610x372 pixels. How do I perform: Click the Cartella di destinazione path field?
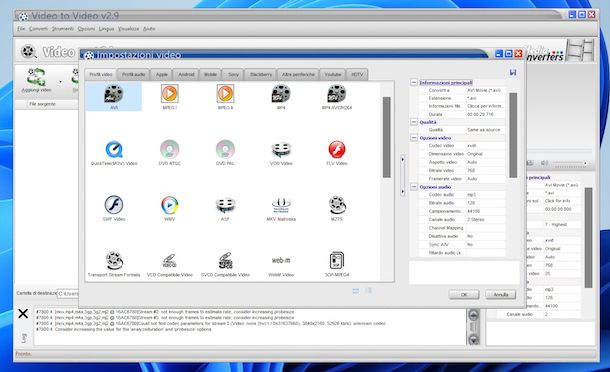(x=68, y=293)
